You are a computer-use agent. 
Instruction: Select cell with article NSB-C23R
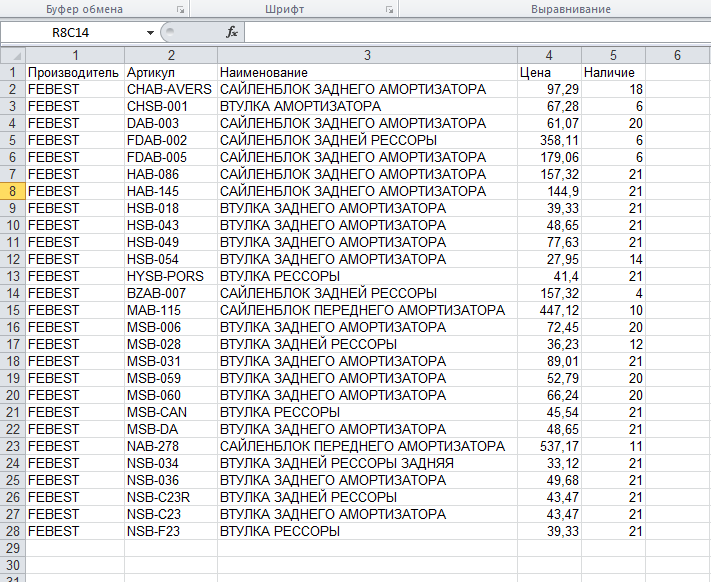171,497
